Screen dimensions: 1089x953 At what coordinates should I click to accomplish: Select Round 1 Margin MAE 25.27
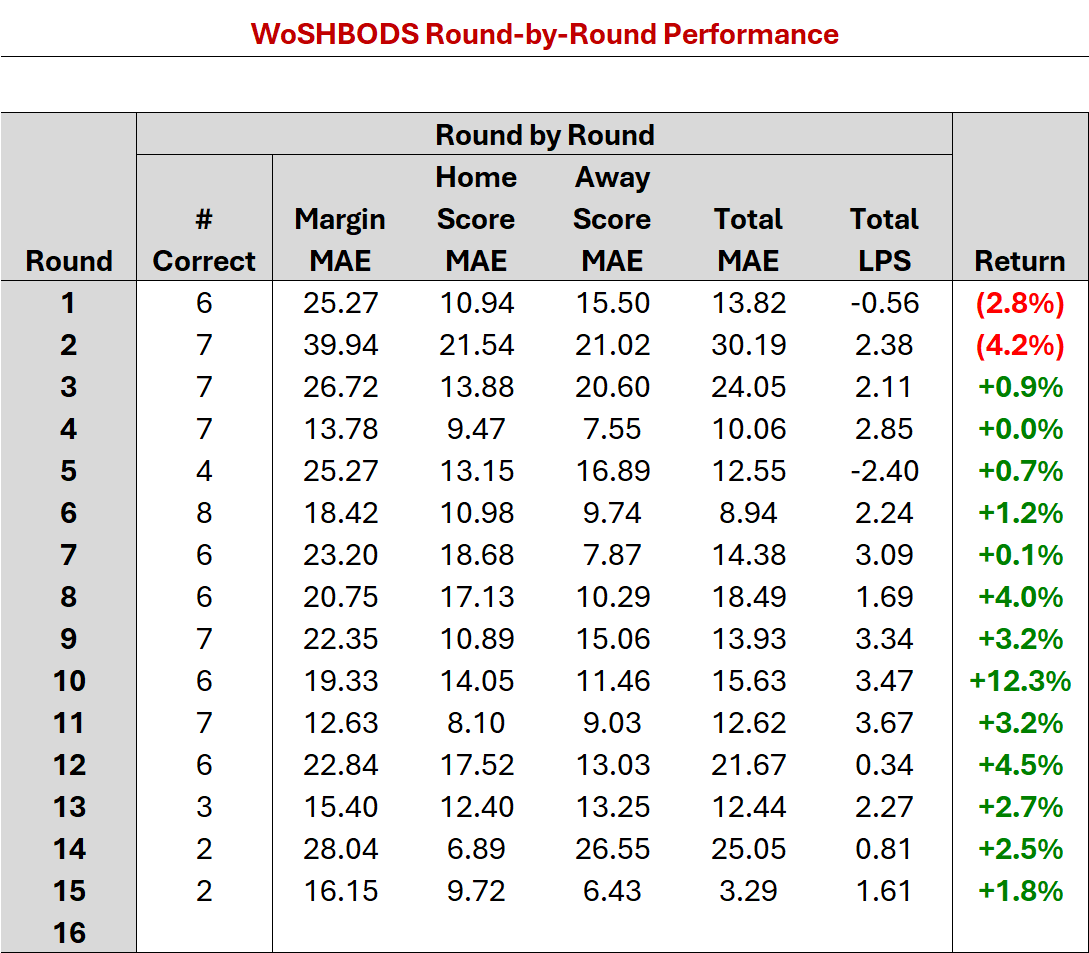pos(340,303)
